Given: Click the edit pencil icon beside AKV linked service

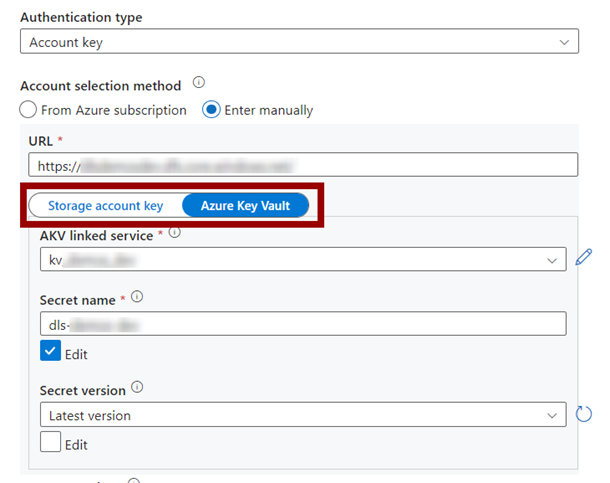Looking at the screenshot, I should pyautogui.click(x=584, y=257).
